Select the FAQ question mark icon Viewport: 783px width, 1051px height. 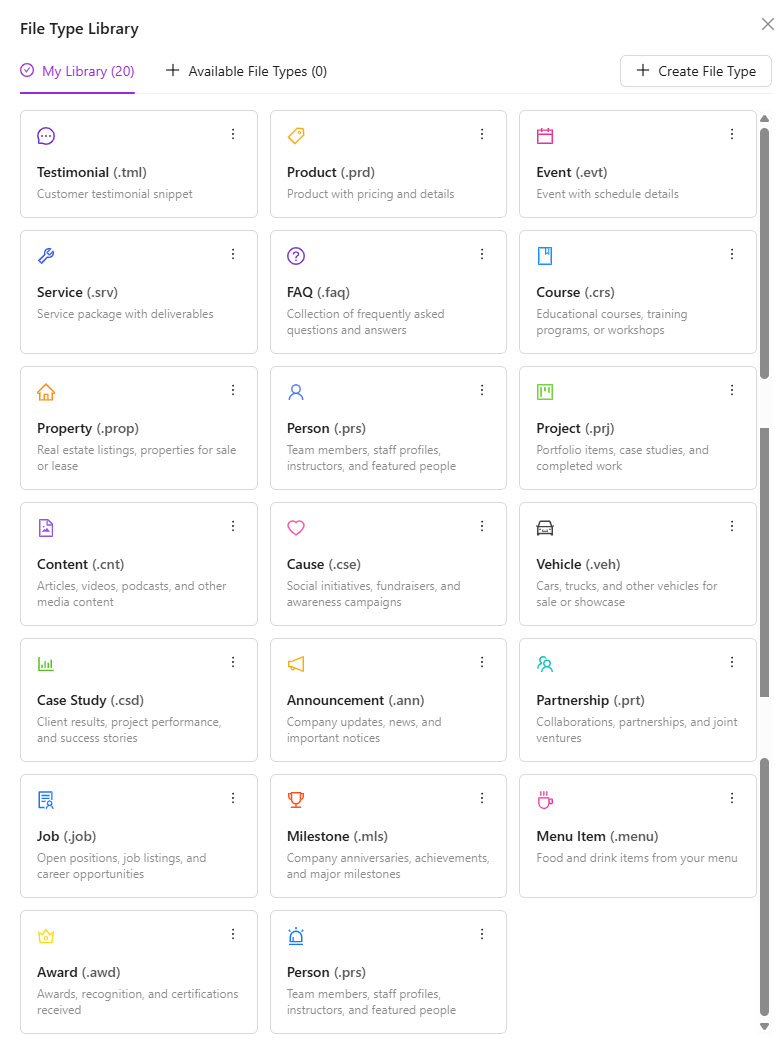(x=295, y=255)
